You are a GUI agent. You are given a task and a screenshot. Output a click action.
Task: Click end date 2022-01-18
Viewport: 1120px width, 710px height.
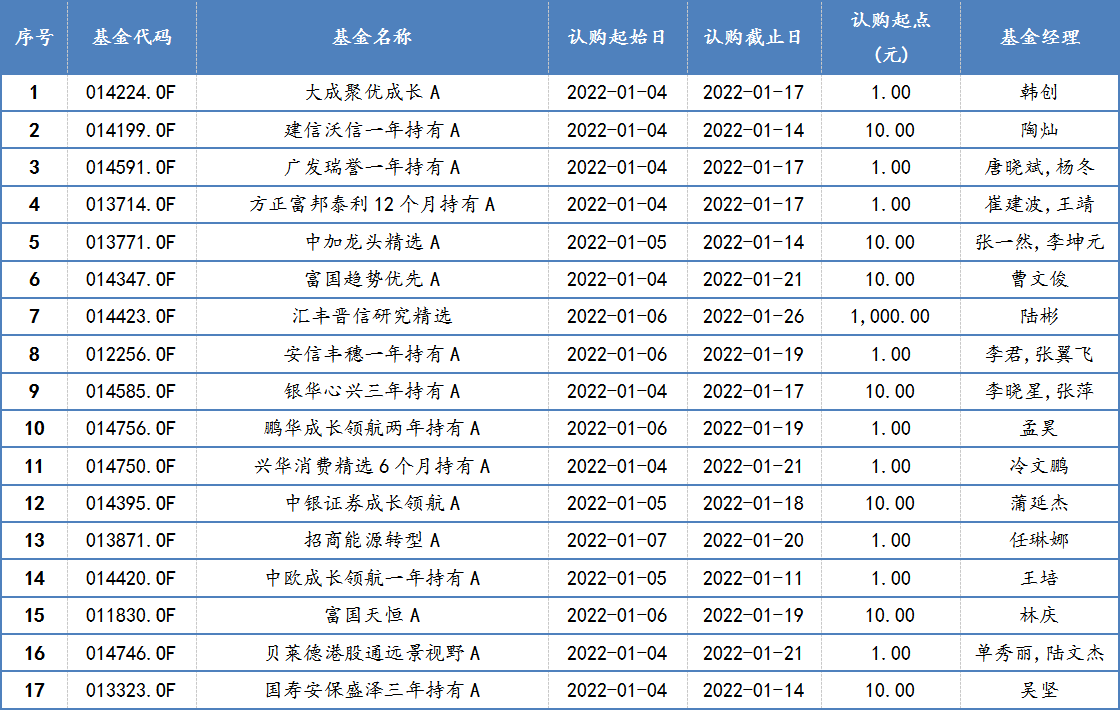tap(754, 504)
